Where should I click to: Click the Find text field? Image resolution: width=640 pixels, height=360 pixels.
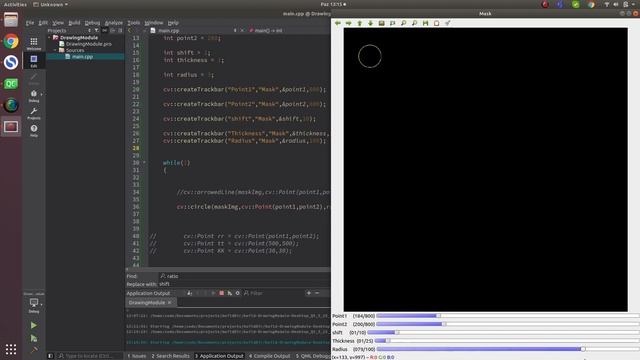point(244,276)
